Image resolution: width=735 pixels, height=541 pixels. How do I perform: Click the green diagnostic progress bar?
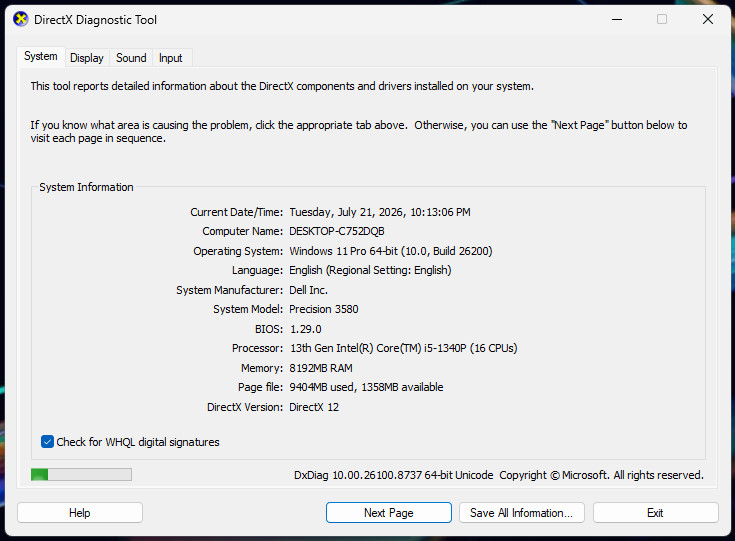81,474
